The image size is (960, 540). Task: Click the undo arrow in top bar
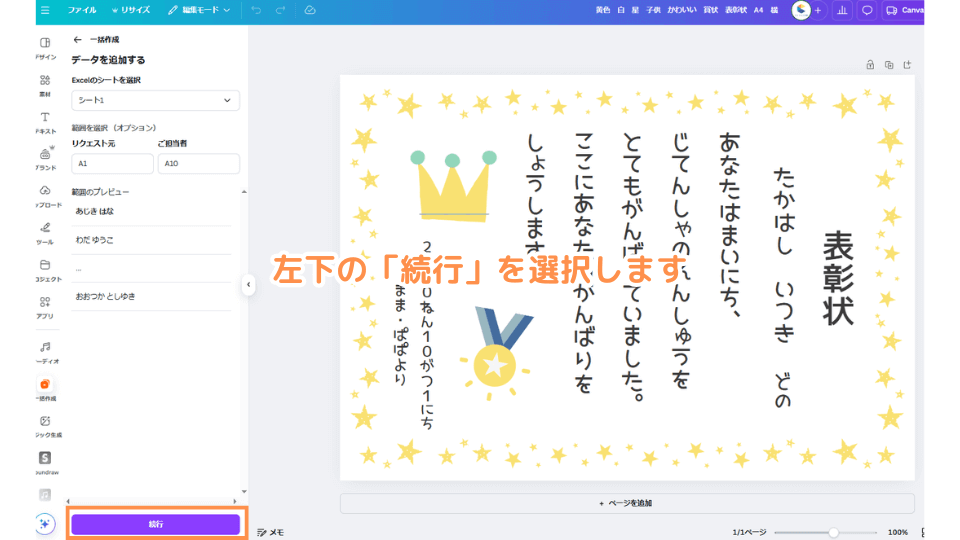point(256,10)
